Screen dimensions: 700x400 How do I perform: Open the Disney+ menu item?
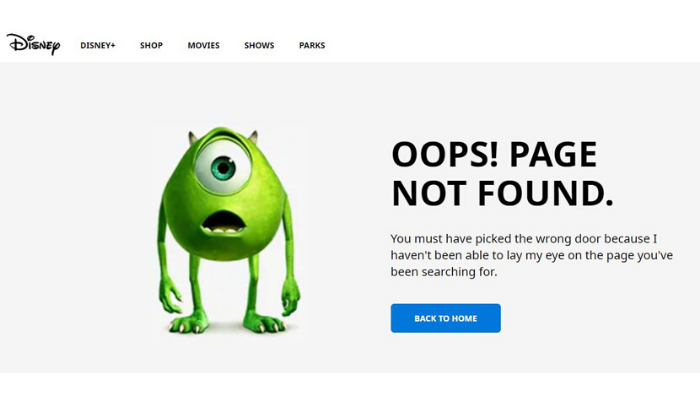point(98,45)
